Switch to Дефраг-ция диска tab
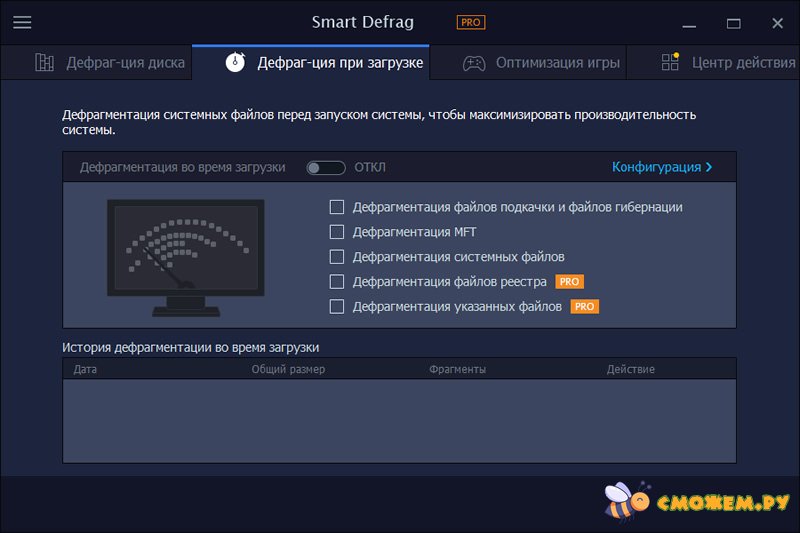Image resolution: width=800 pixels, height=533 pixels. tap(125, 63)
